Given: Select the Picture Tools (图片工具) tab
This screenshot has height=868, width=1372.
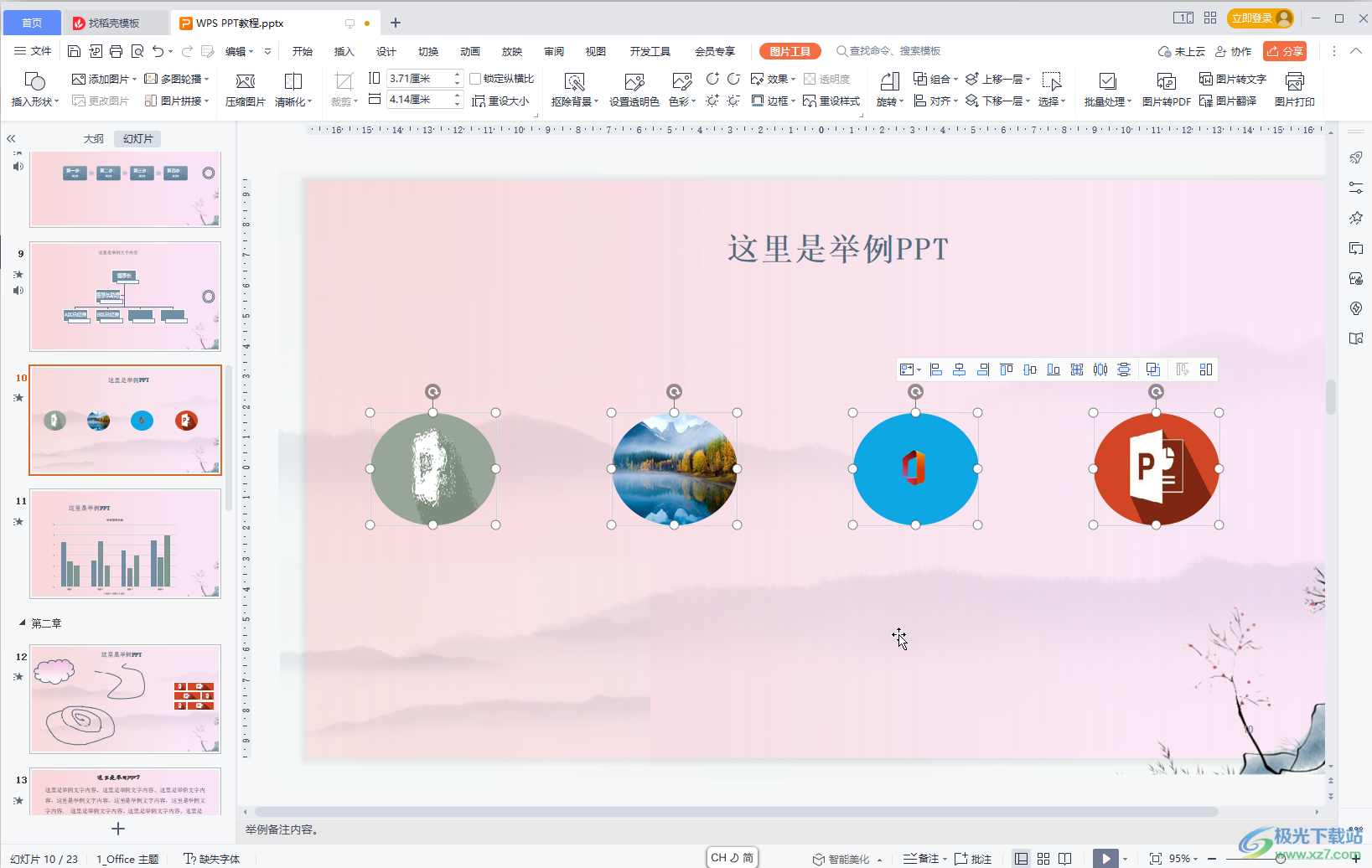Looking at the screenshot, I should (x=790, y=51).
